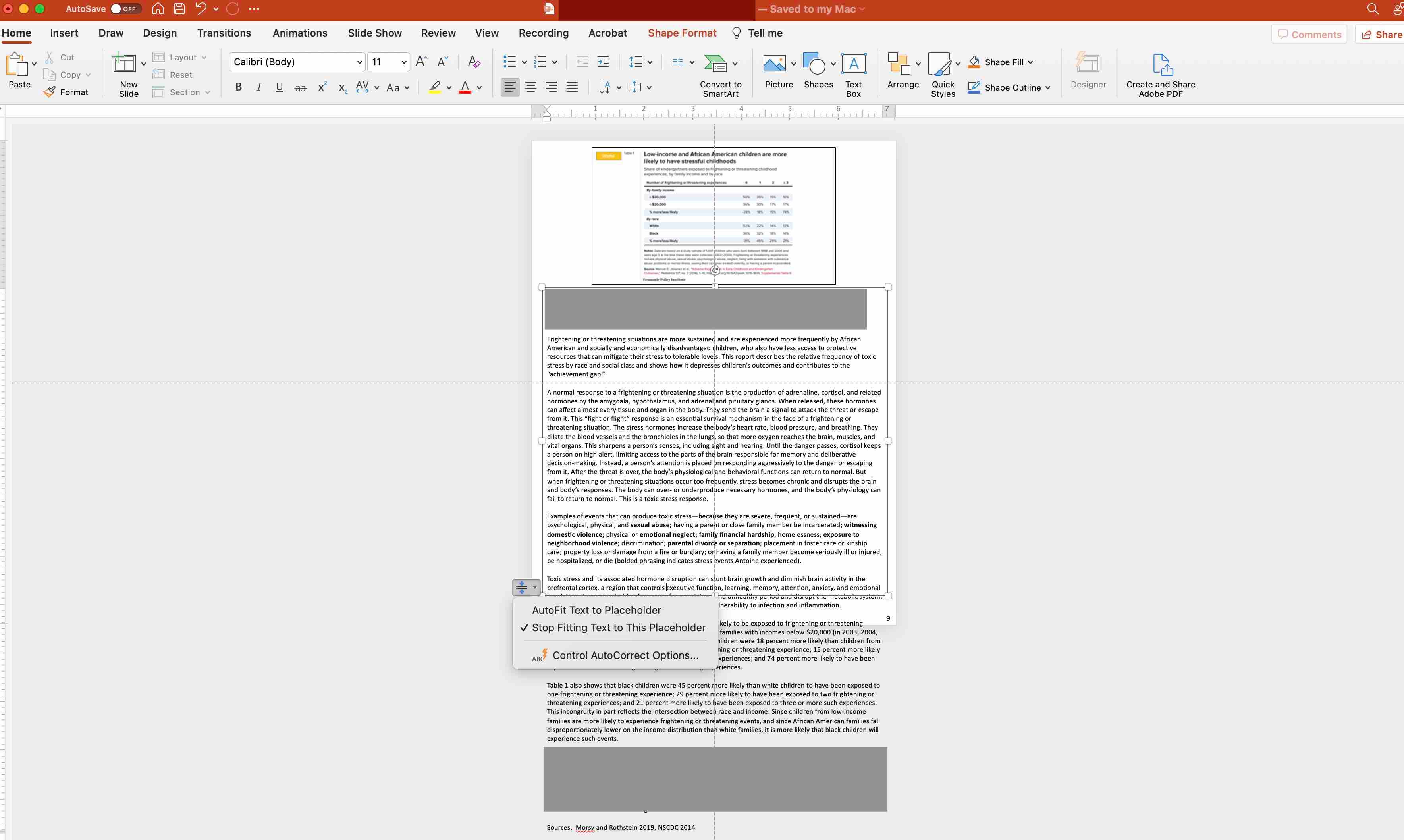1404x840 pixels.
Task: Apply superscript formatting
Action: [x=322, y=87]
